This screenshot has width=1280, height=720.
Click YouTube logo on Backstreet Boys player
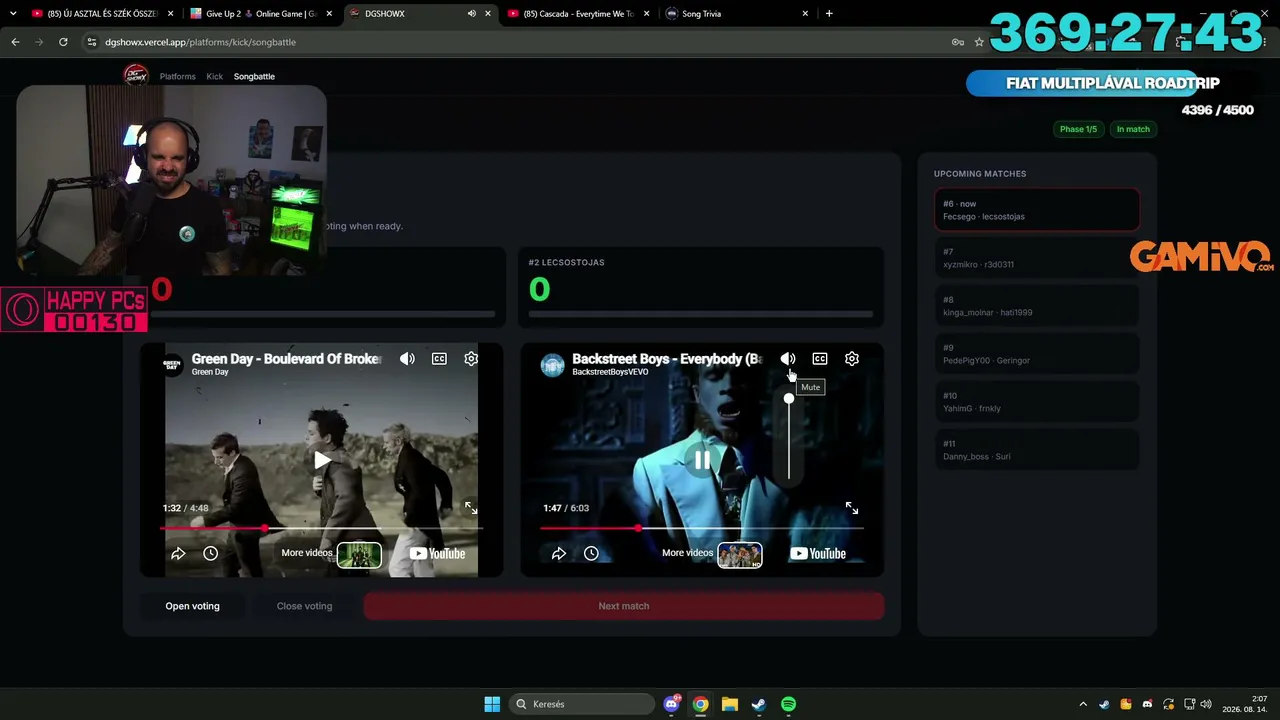[x=818, y=554]
